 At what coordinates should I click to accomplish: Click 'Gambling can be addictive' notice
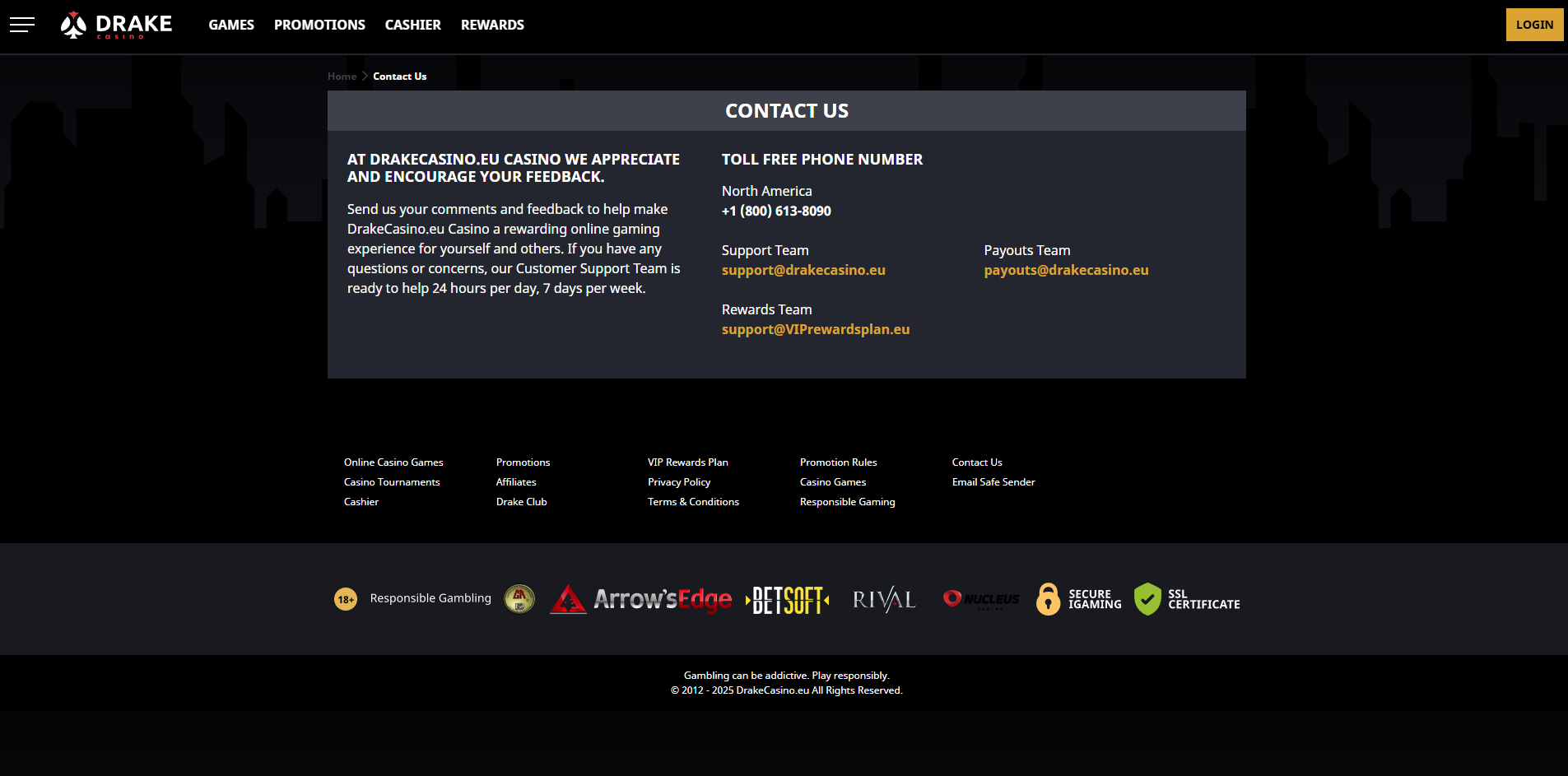[787, 676]
